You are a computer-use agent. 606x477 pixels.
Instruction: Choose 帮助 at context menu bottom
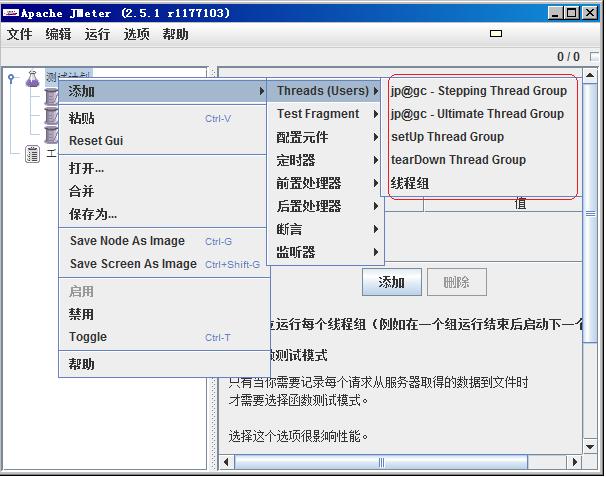point(163,364)
